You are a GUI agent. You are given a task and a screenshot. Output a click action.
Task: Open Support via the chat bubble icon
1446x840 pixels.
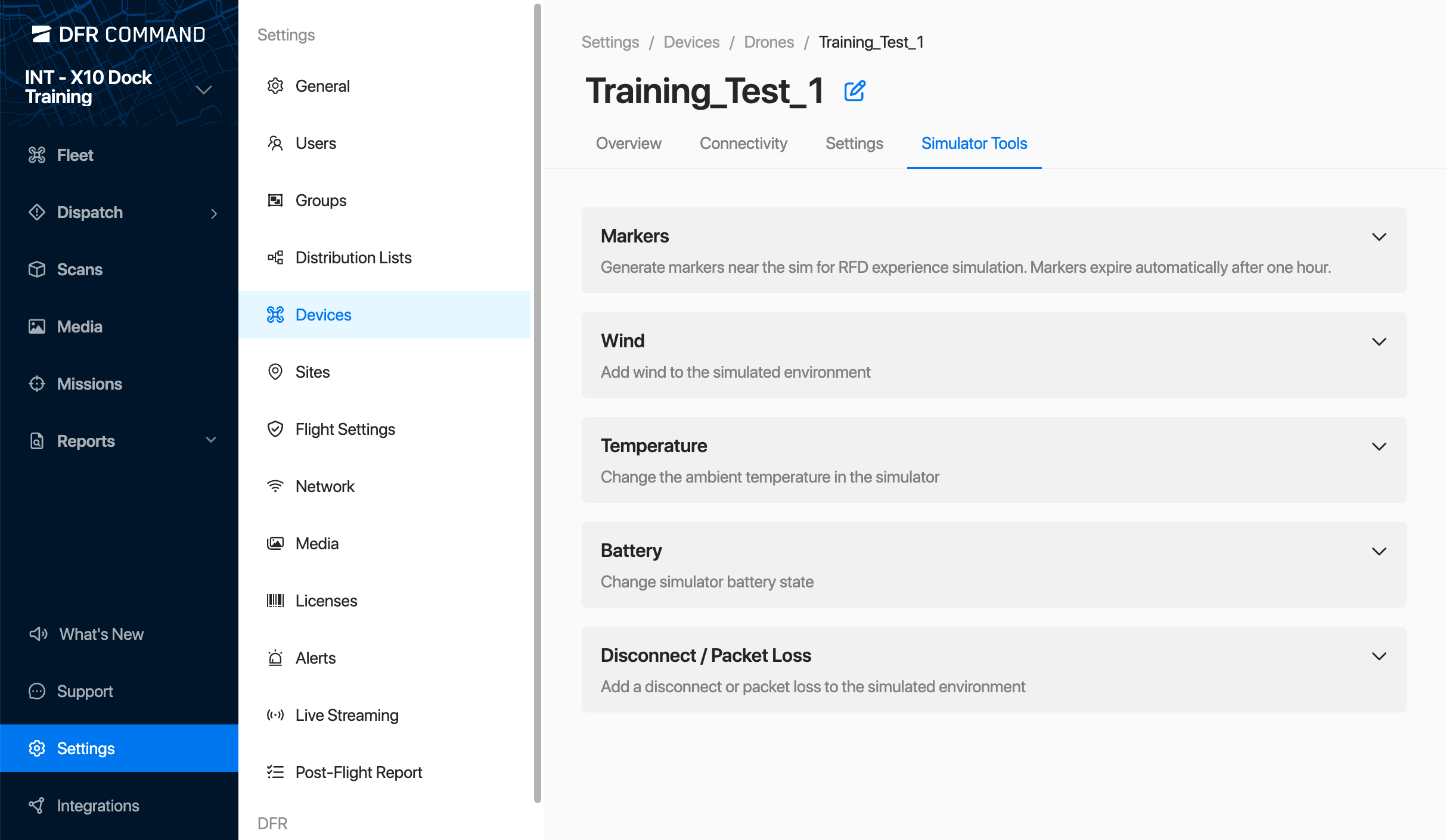[x=37, y=691]
